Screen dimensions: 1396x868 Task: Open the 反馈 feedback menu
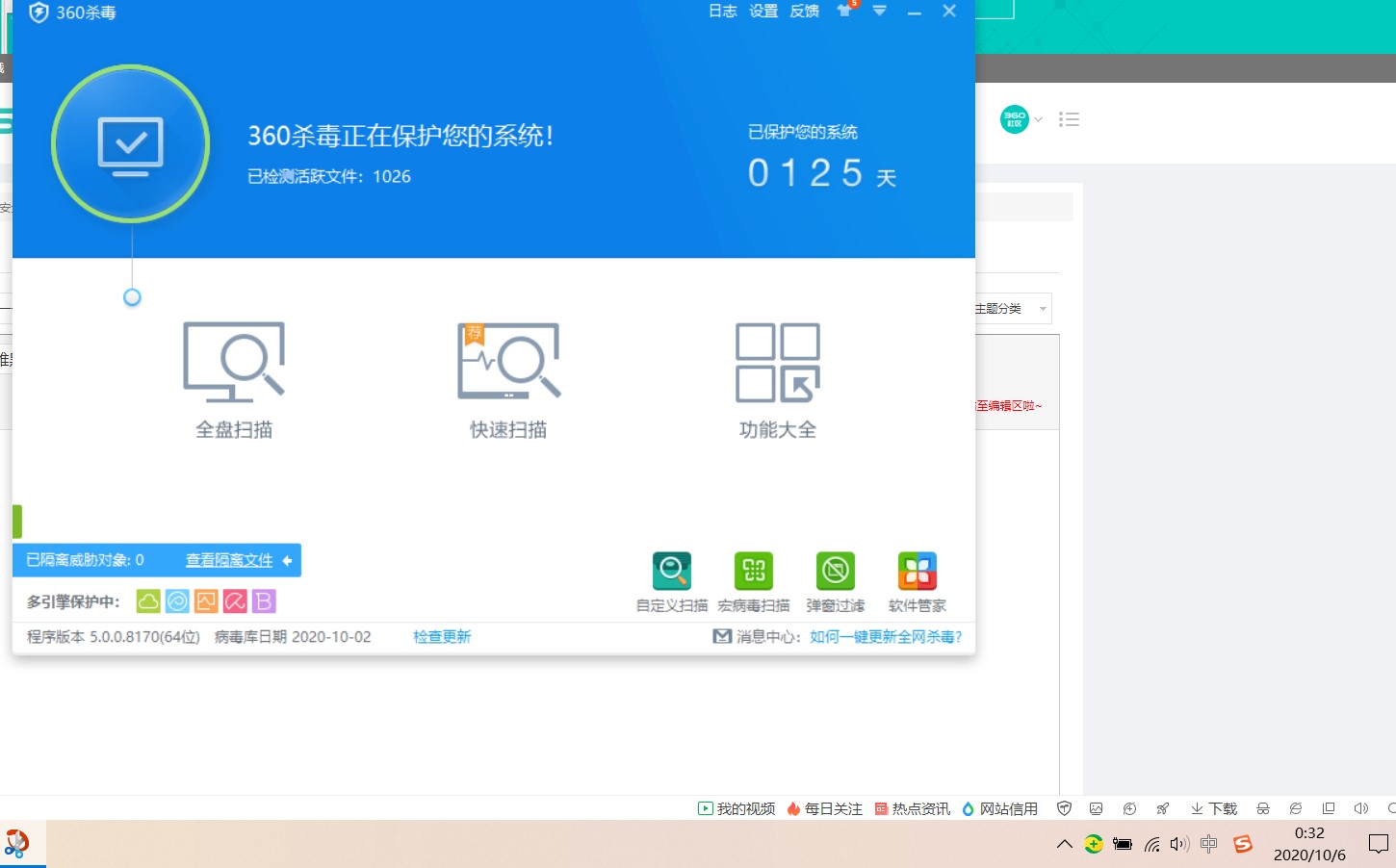(x=804, y=11)
